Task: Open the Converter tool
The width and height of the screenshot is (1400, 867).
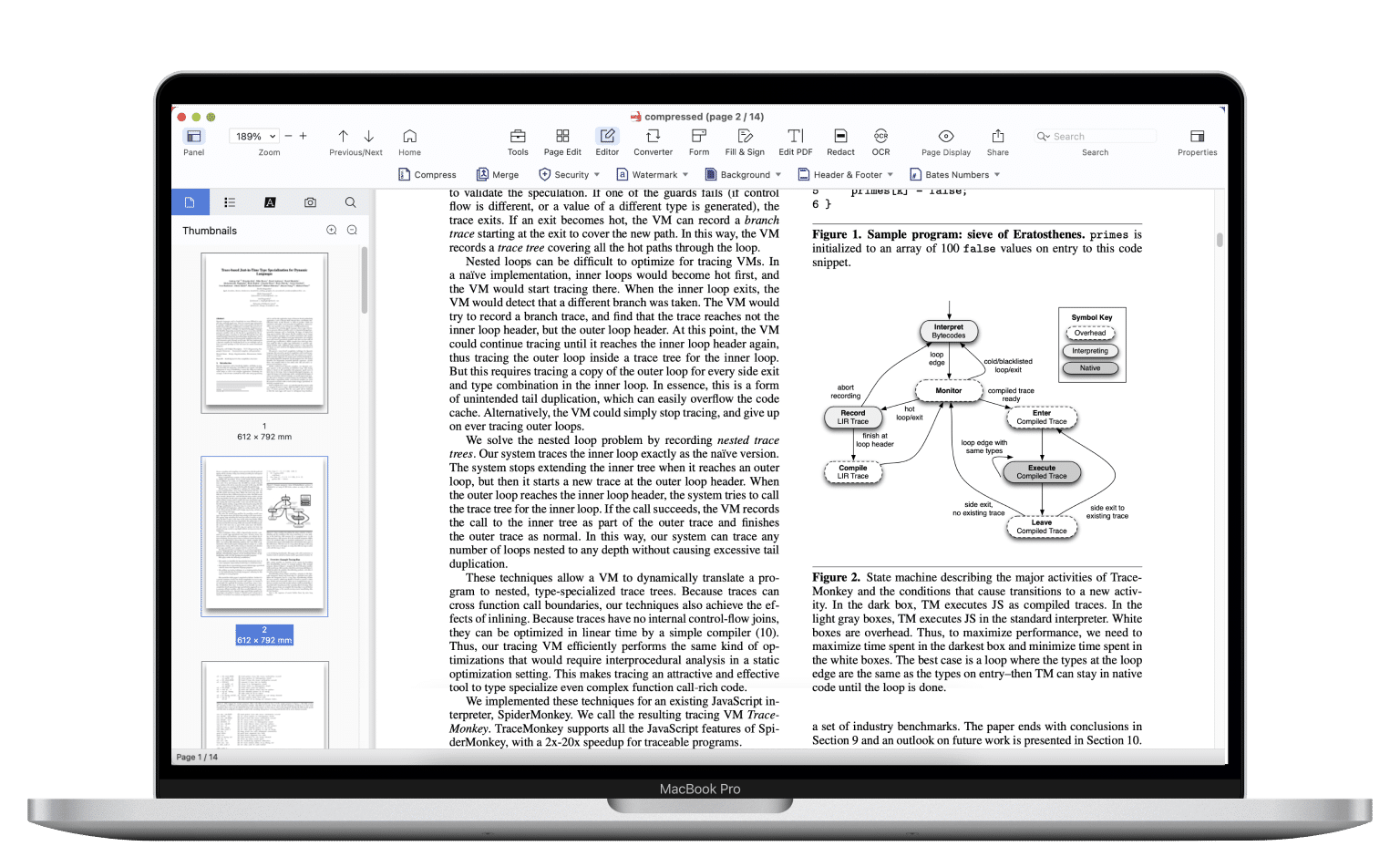Action: [x=654, y=136]
